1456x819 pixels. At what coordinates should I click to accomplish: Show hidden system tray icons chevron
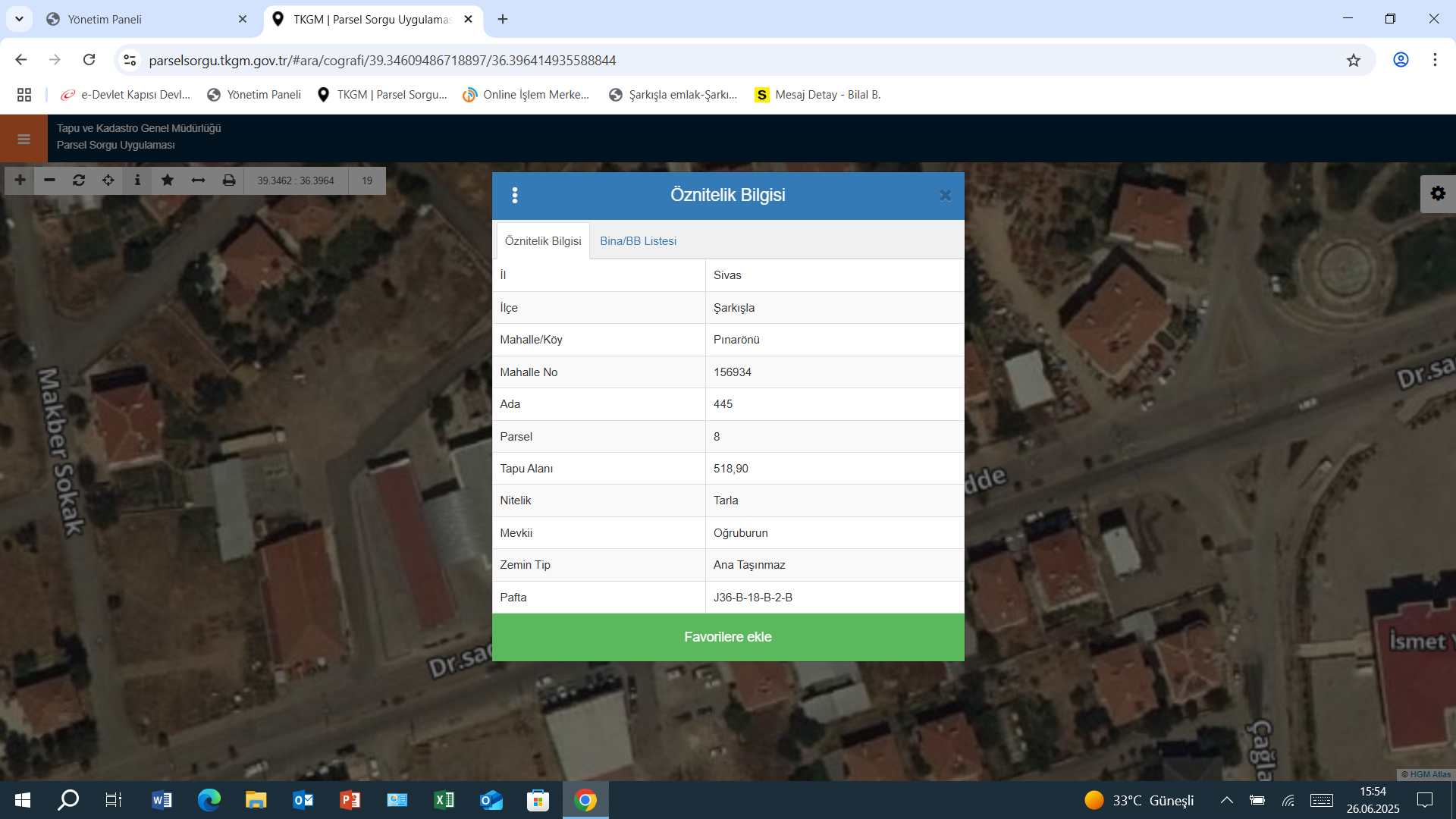click(1226, 800)
